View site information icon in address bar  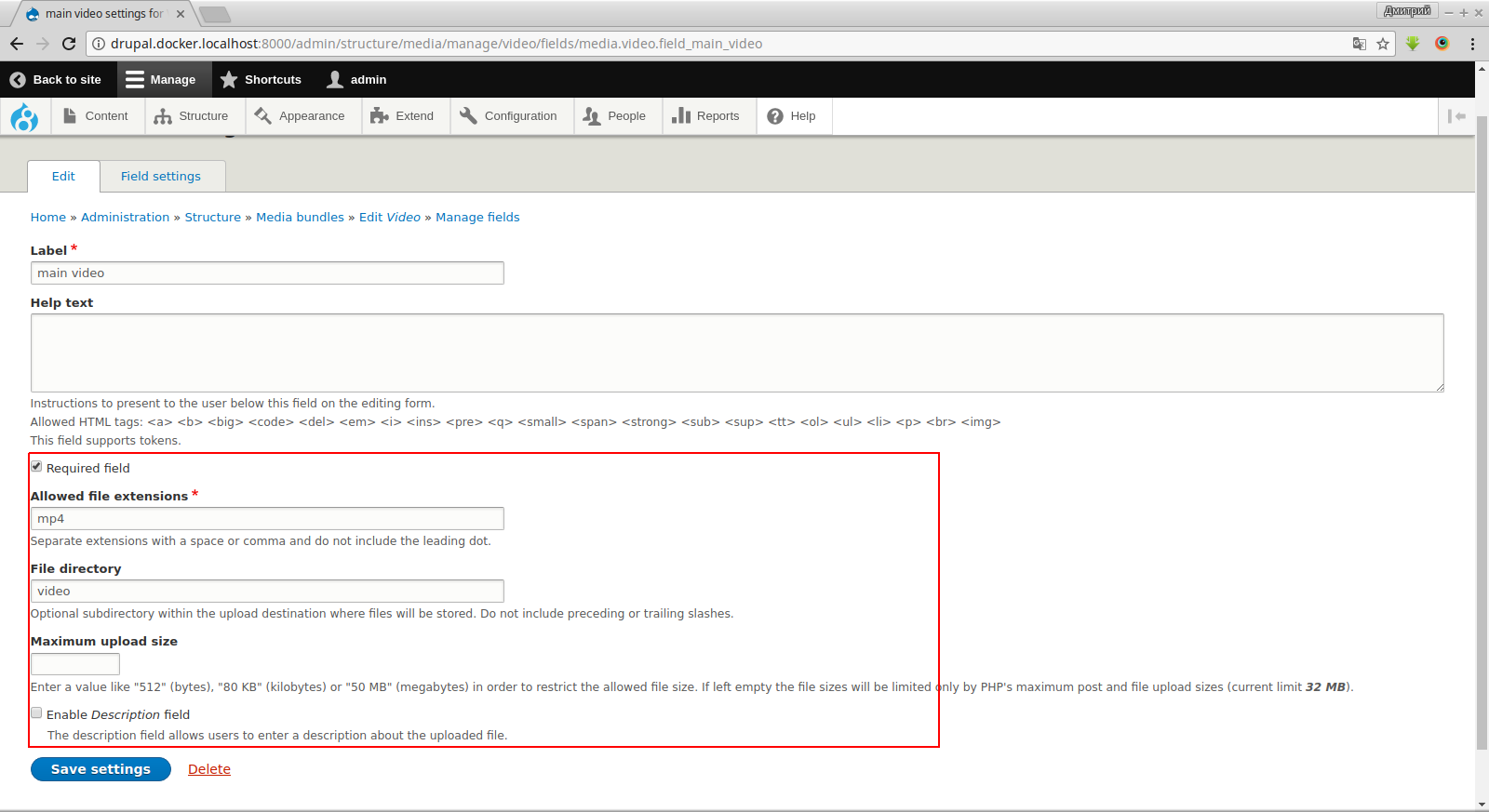click(x=99, y=44)
